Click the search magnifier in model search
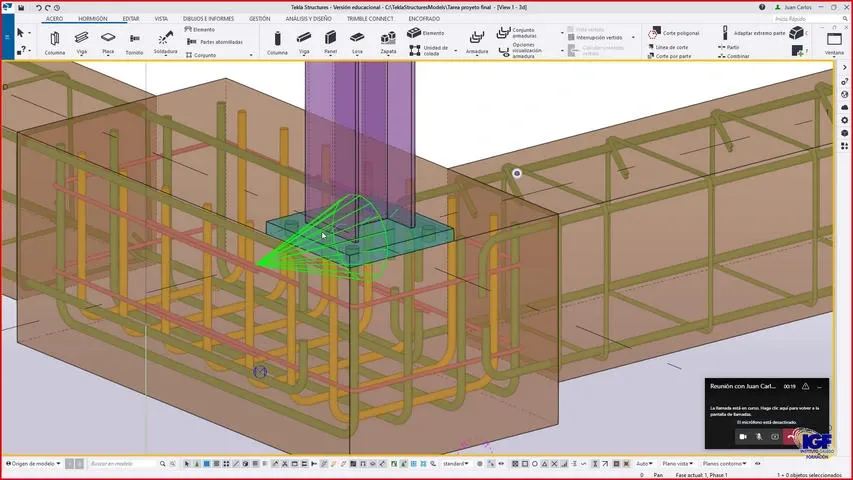This screenshot has height=480, width=853. click(162, 464)
